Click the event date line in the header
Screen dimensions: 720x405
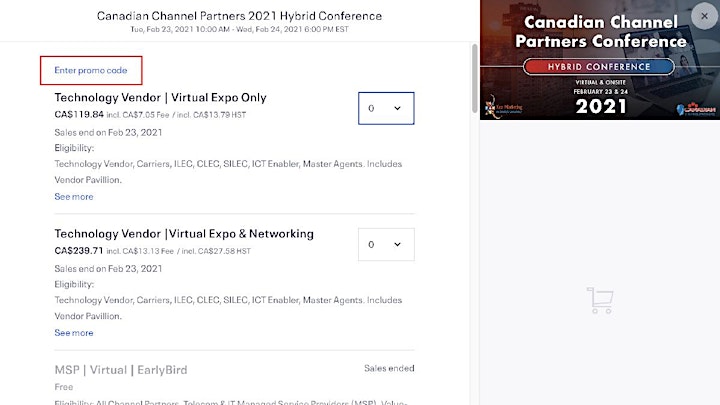[x=239, y=29]
